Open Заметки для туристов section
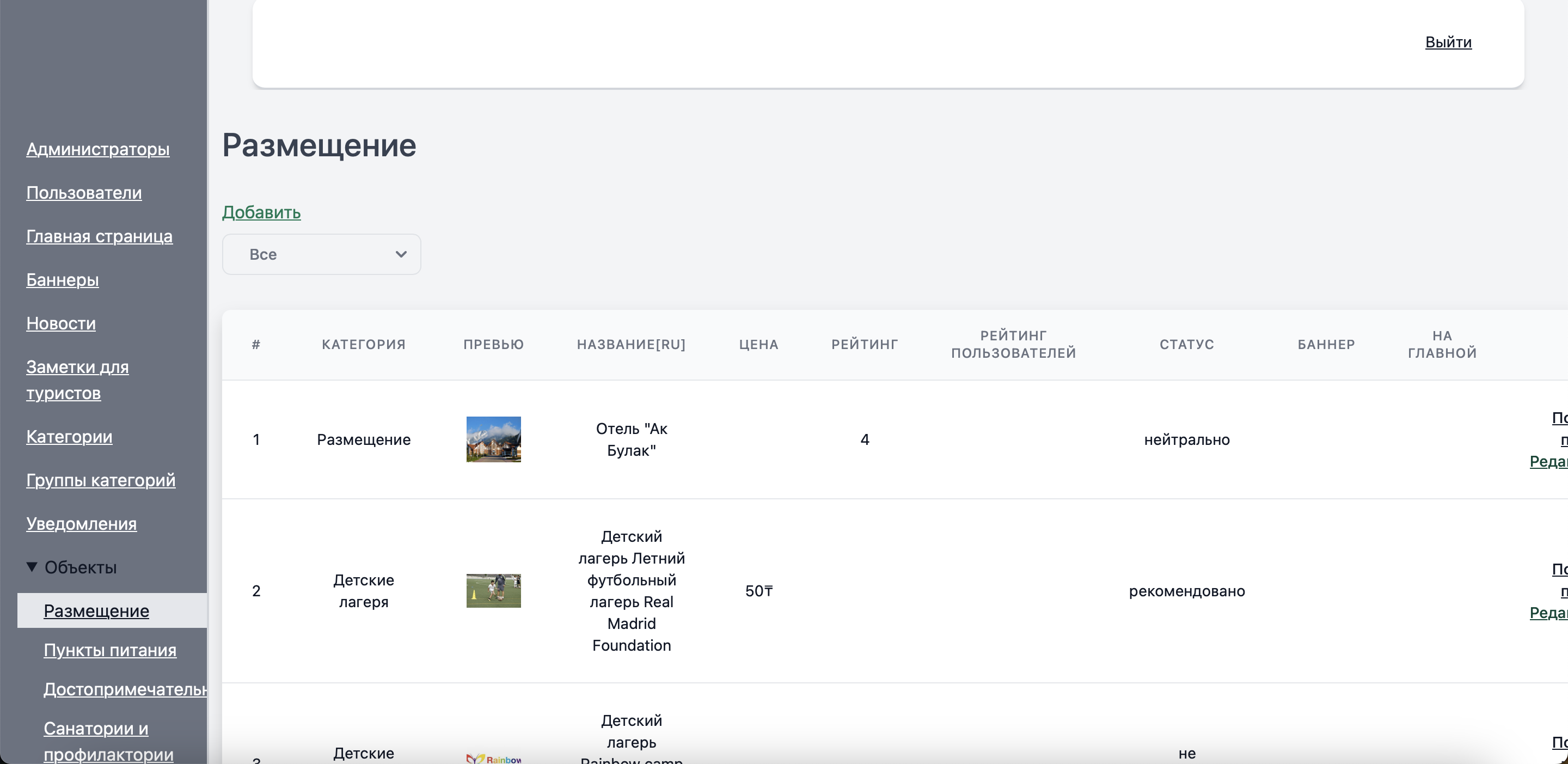1568x764 pixels. [x=77, y=380]
